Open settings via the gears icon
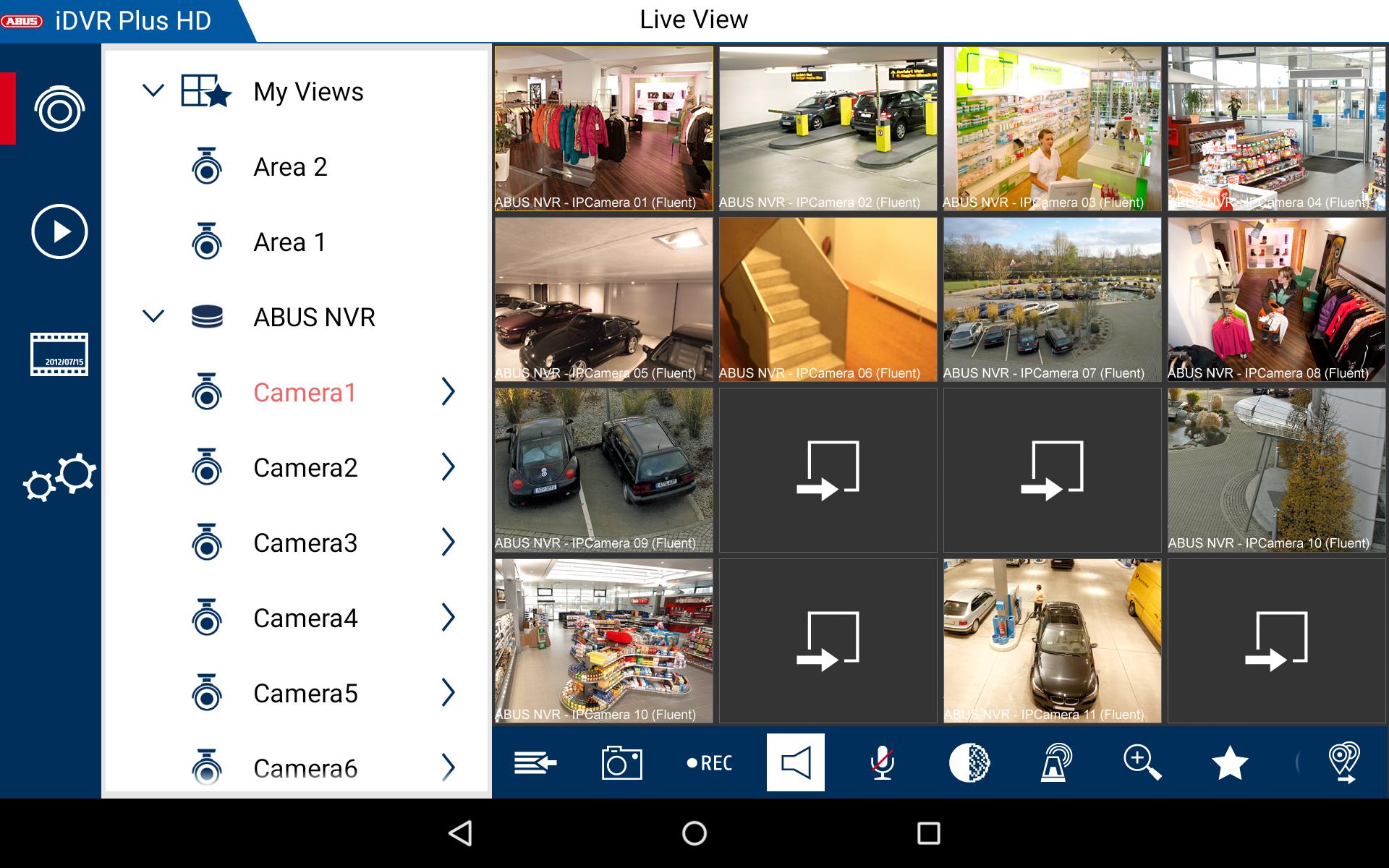The width and height of the screenshot is (1389, 868). tap(59, 477)
